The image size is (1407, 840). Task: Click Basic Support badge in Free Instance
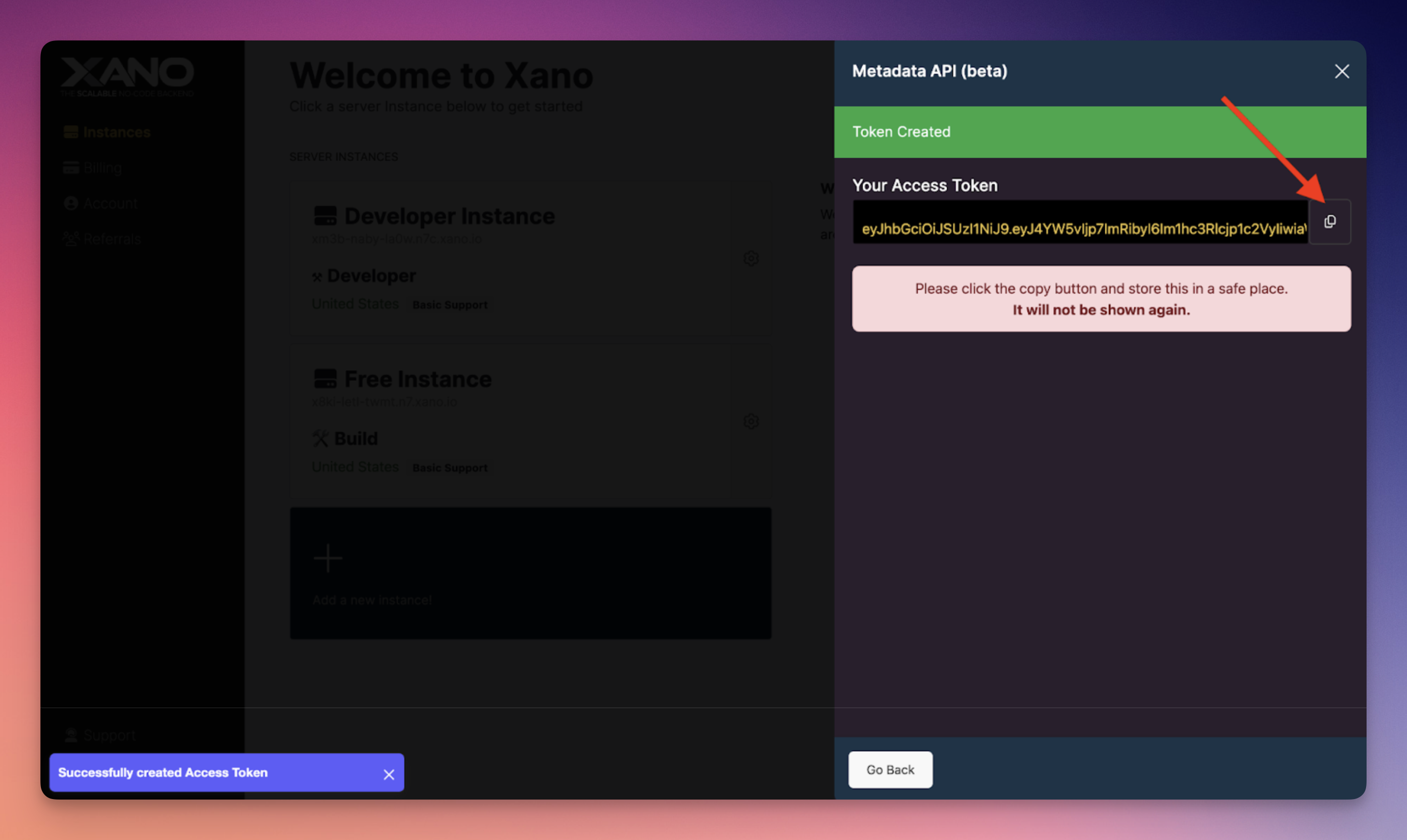450,468
